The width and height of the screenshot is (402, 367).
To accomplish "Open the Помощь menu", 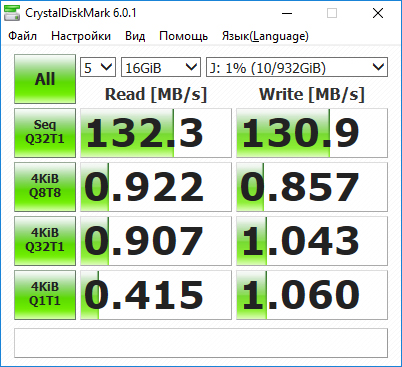I will pos(183,36).
